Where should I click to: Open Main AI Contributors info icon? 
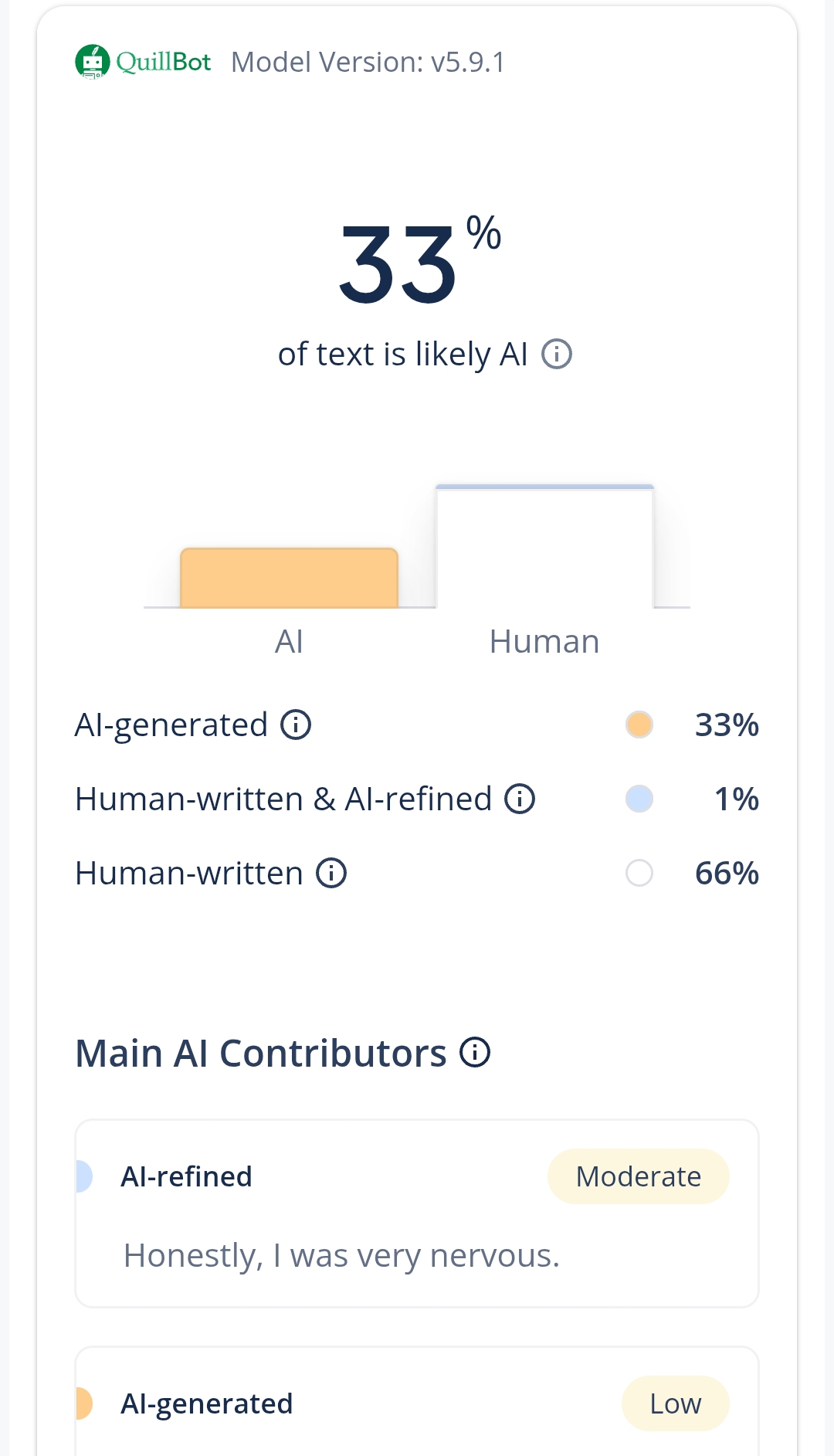475,1053
